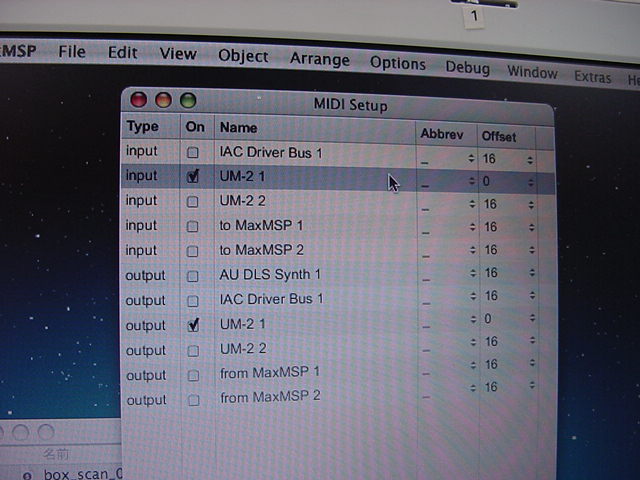
Task: Adjust Offset stepper for output IAC Driver Bus 1
Action: (x=532, y=296)
